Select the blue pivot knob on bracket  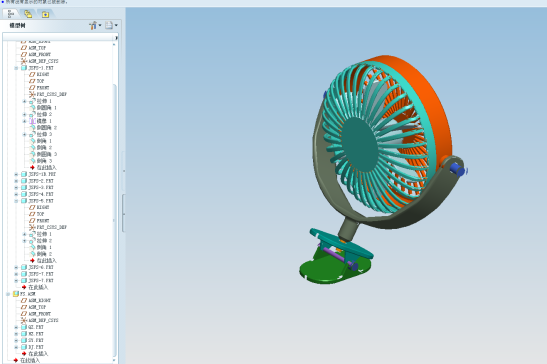[x=458, y=170]
